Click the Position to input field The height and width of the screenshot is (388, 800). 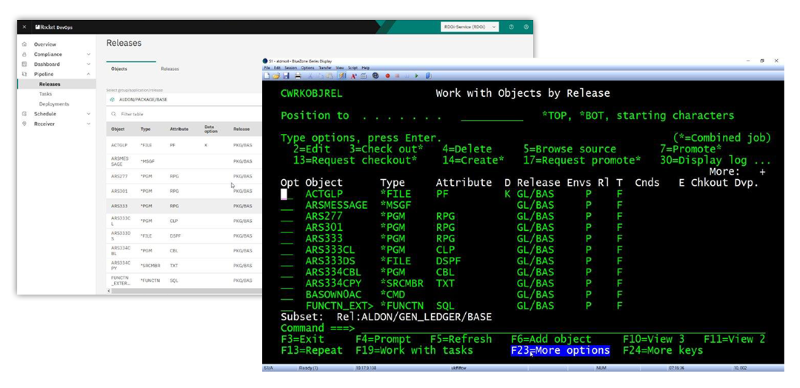click(492, 116)
